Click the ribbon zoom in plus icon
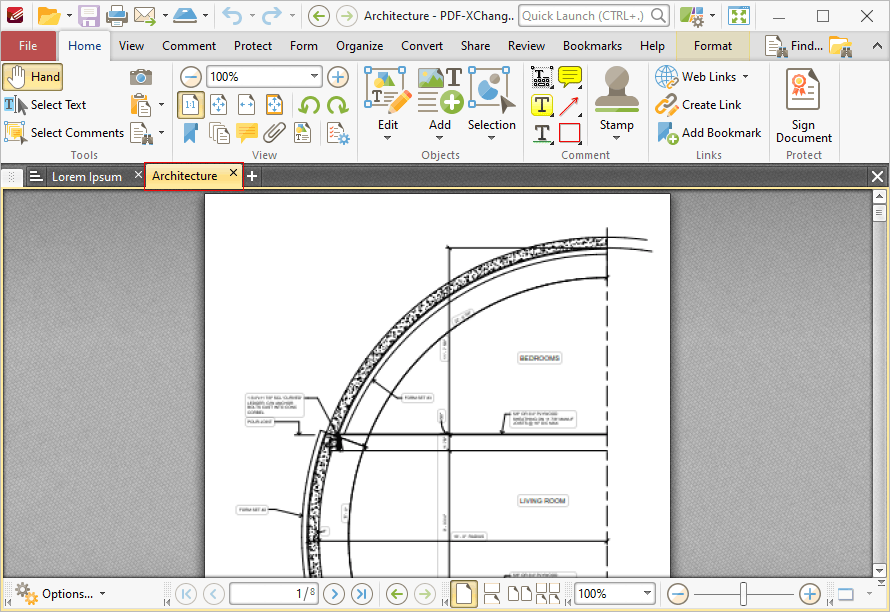The height and width of the screenshot is (612, 890). [338, 77]
